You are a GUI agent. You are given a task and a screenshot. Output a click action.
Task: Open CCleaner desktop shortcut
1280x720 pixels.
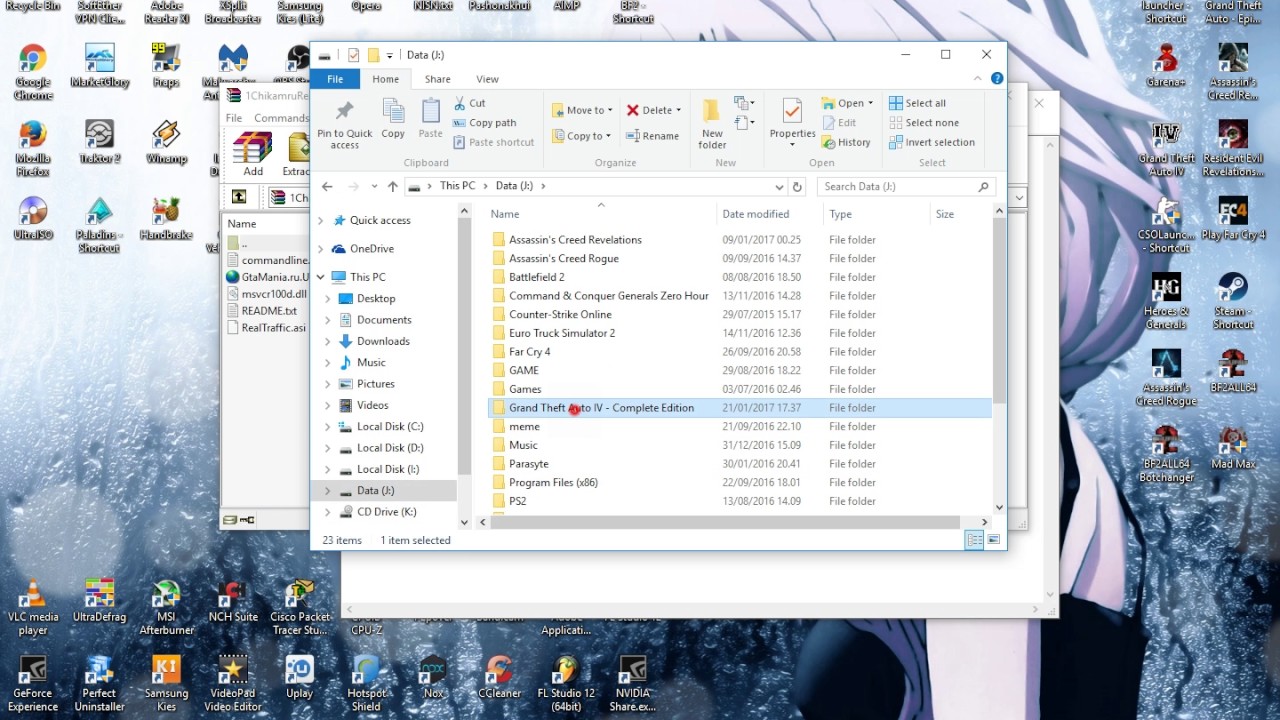pyautogui.click(x=498, y=675)
